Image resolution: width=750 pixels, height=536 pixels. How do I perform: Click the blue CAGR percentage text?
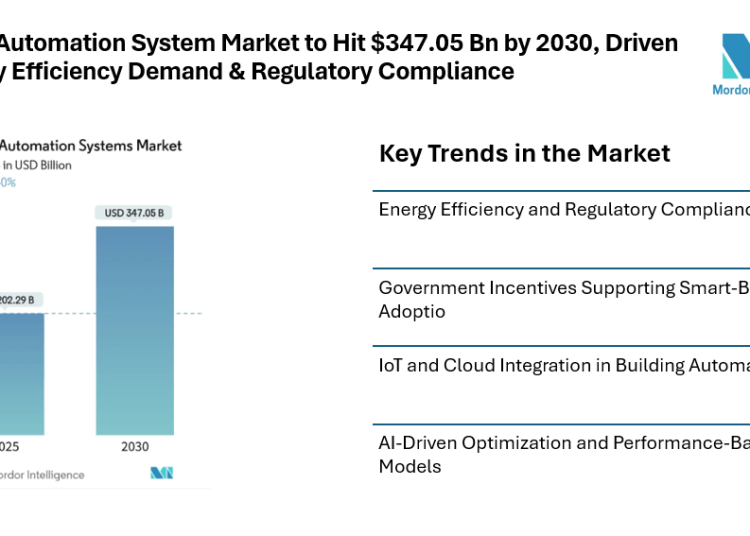[x=8, y=183]
